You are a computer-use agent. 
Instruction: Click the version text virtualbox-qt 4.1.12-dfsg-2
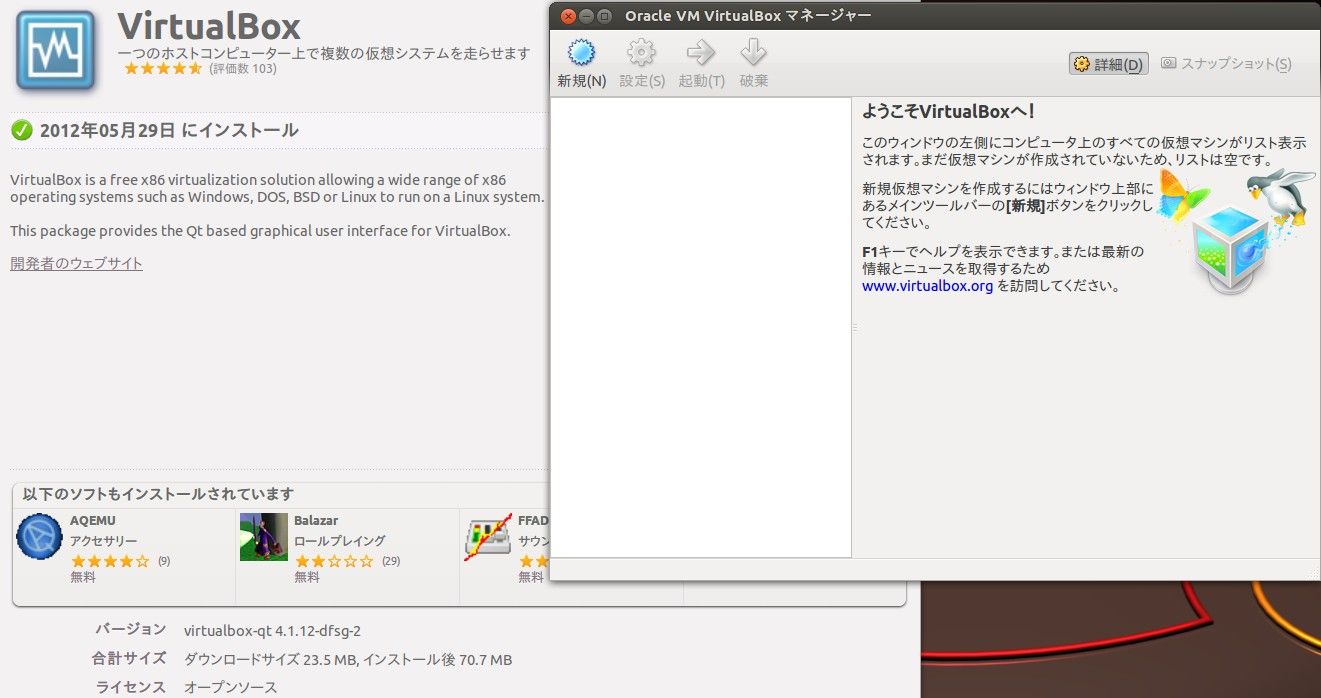[x=272, y=631]
